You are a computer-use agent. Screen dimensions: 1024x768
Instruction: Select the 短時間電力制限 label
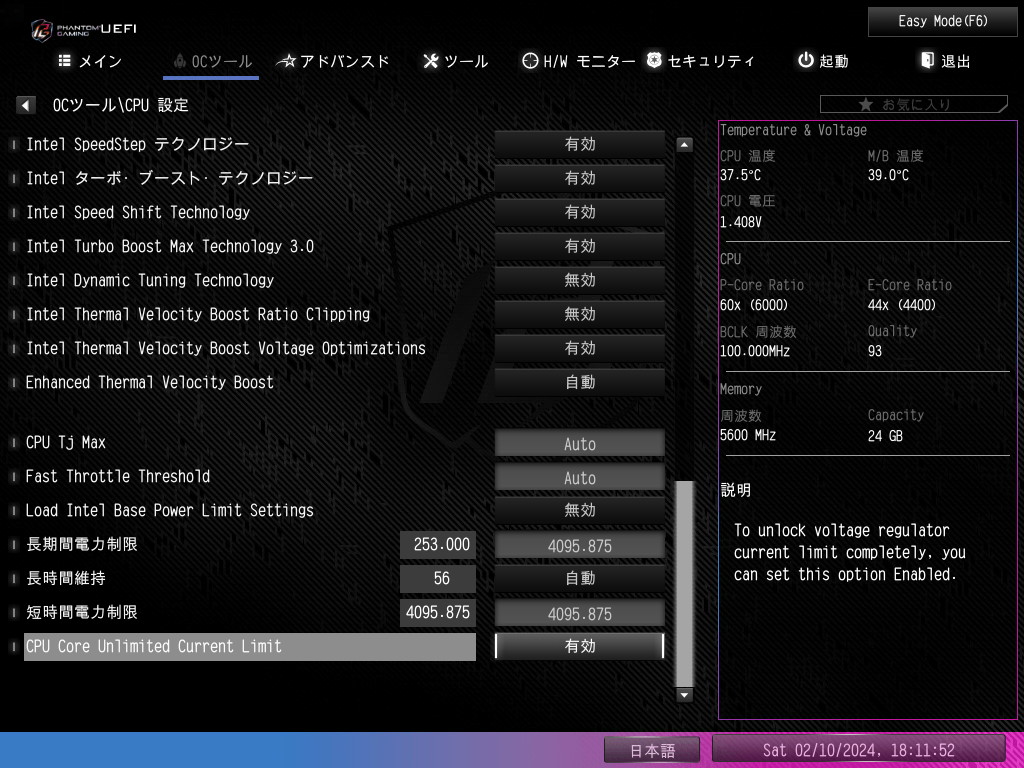82,612
